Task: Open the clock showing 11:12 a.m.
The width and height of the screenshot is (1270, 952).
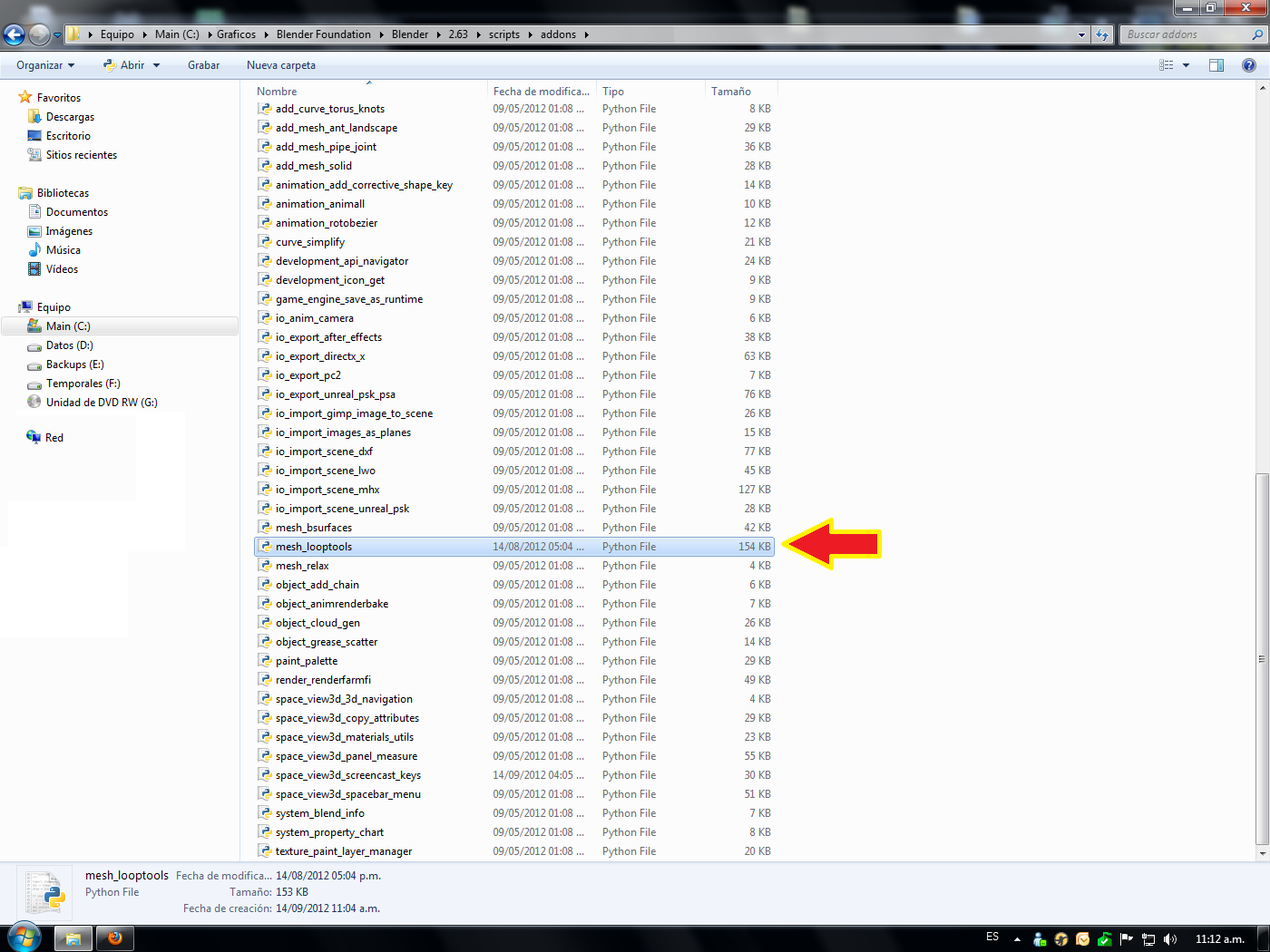Action: [1219, 939]
